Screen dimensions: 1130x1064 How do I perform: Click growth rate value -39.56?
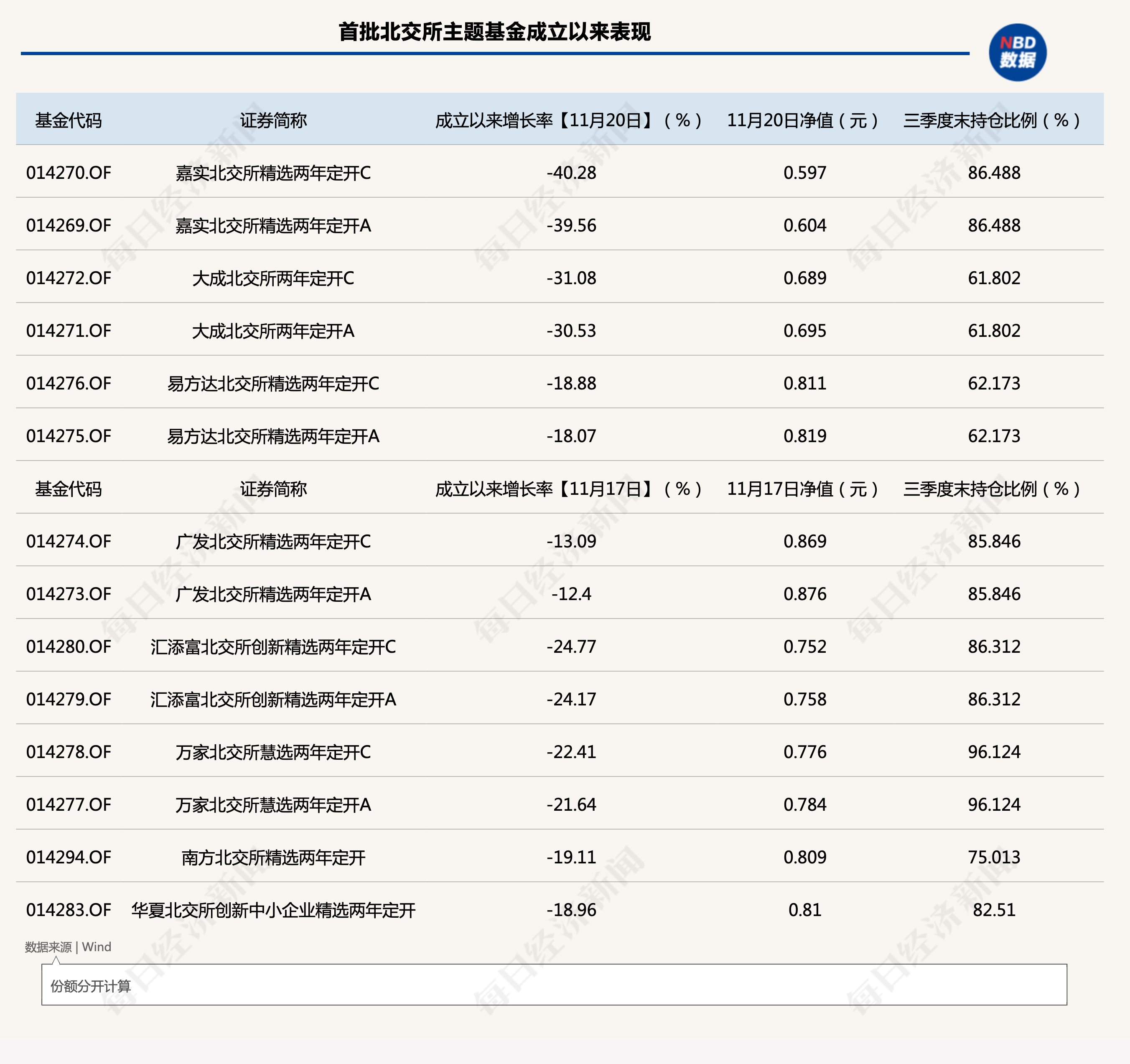(x=571, y=226)
